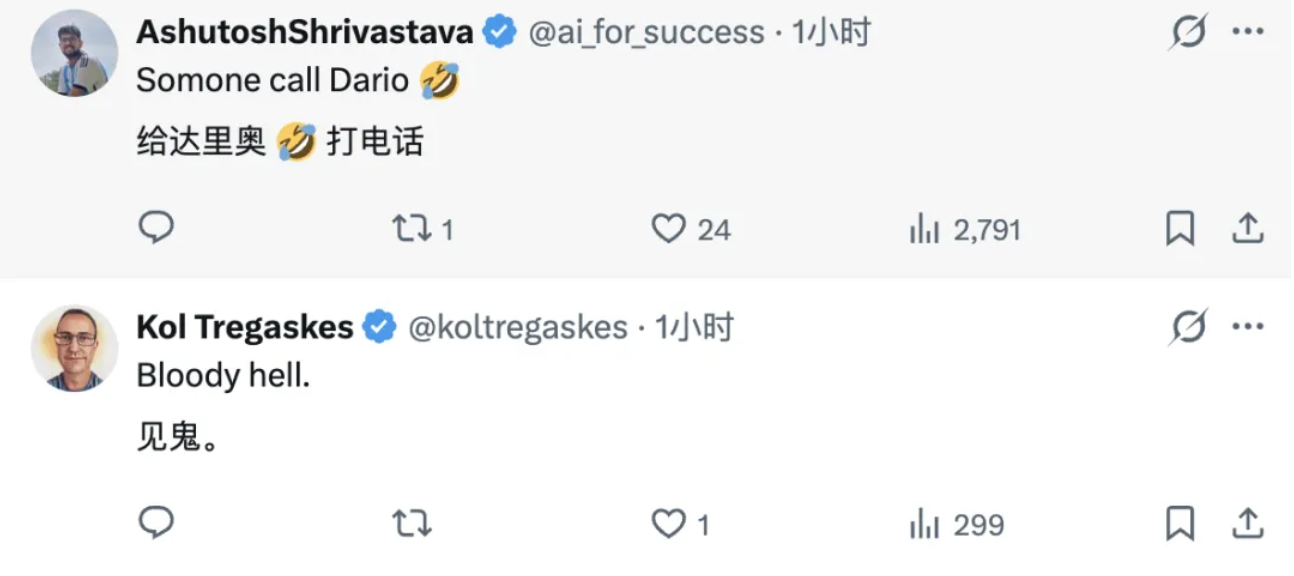Open AshutoshShrivastava's profile name link
The height and width of the screenshot is (576, 1294).
coord(304,33)
